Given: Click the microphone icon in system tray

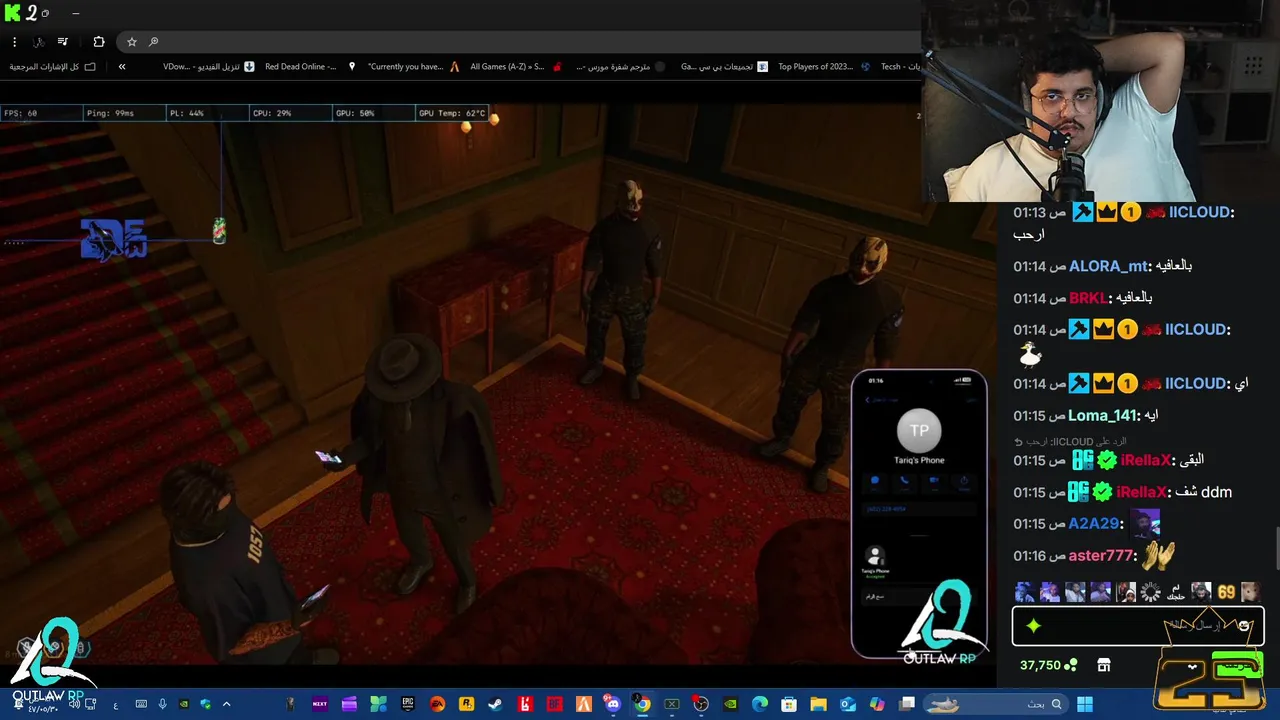Looking at the screenshot, I should (162, 704).
